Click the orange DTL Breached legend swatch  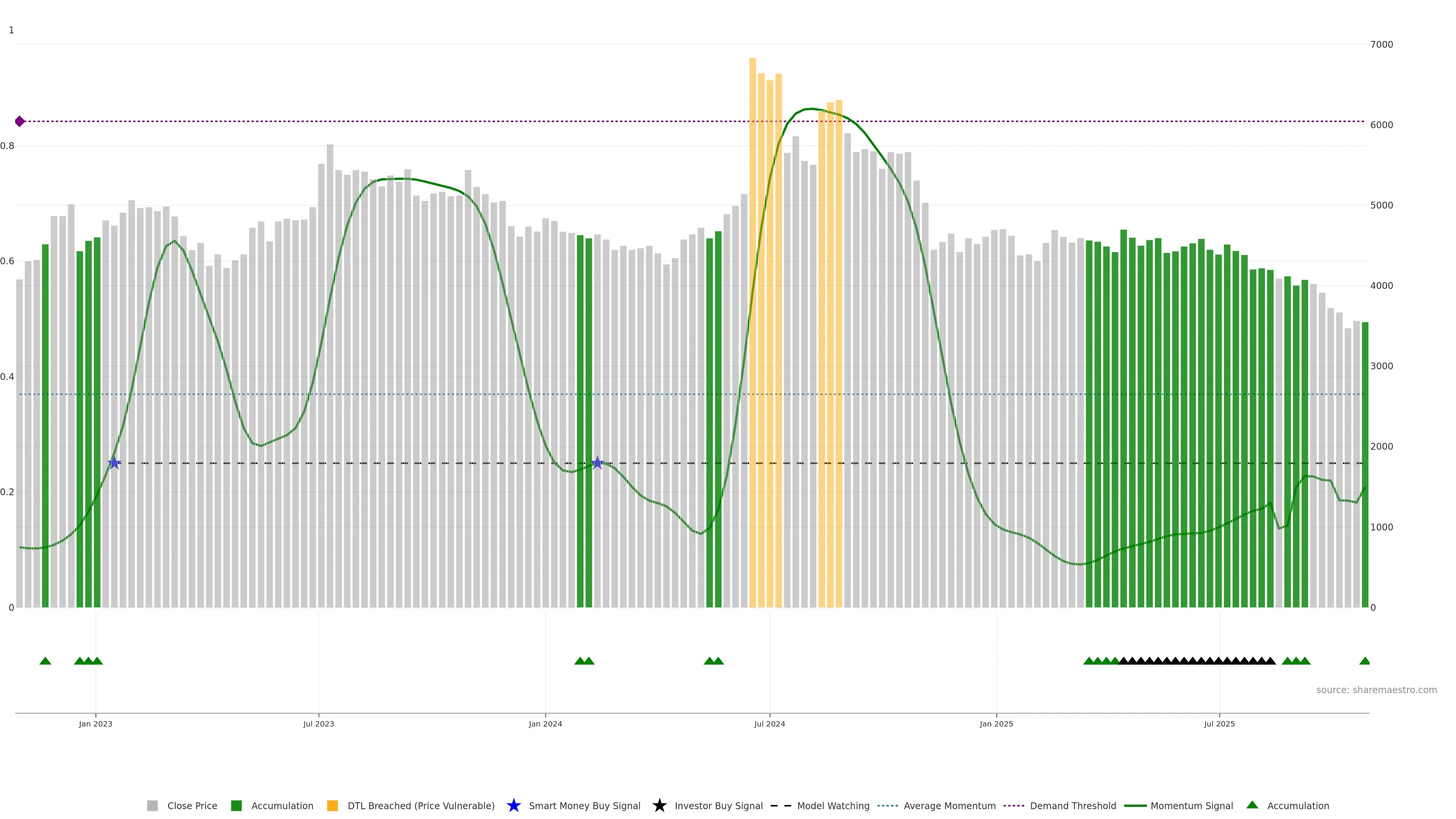(333, 805)
